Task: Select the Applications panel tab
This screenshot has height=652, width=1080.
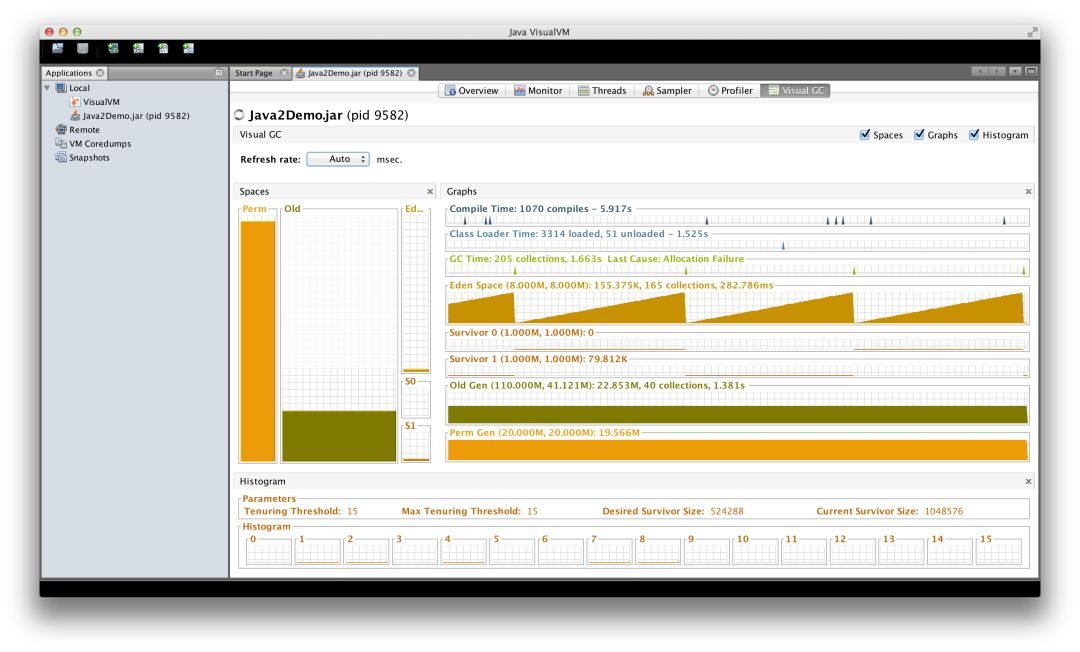Action: pos(68,73)
